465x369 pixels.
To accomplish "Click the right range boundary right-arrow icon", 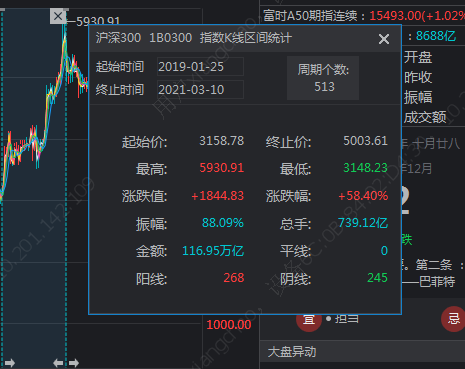I will [74, 363].
